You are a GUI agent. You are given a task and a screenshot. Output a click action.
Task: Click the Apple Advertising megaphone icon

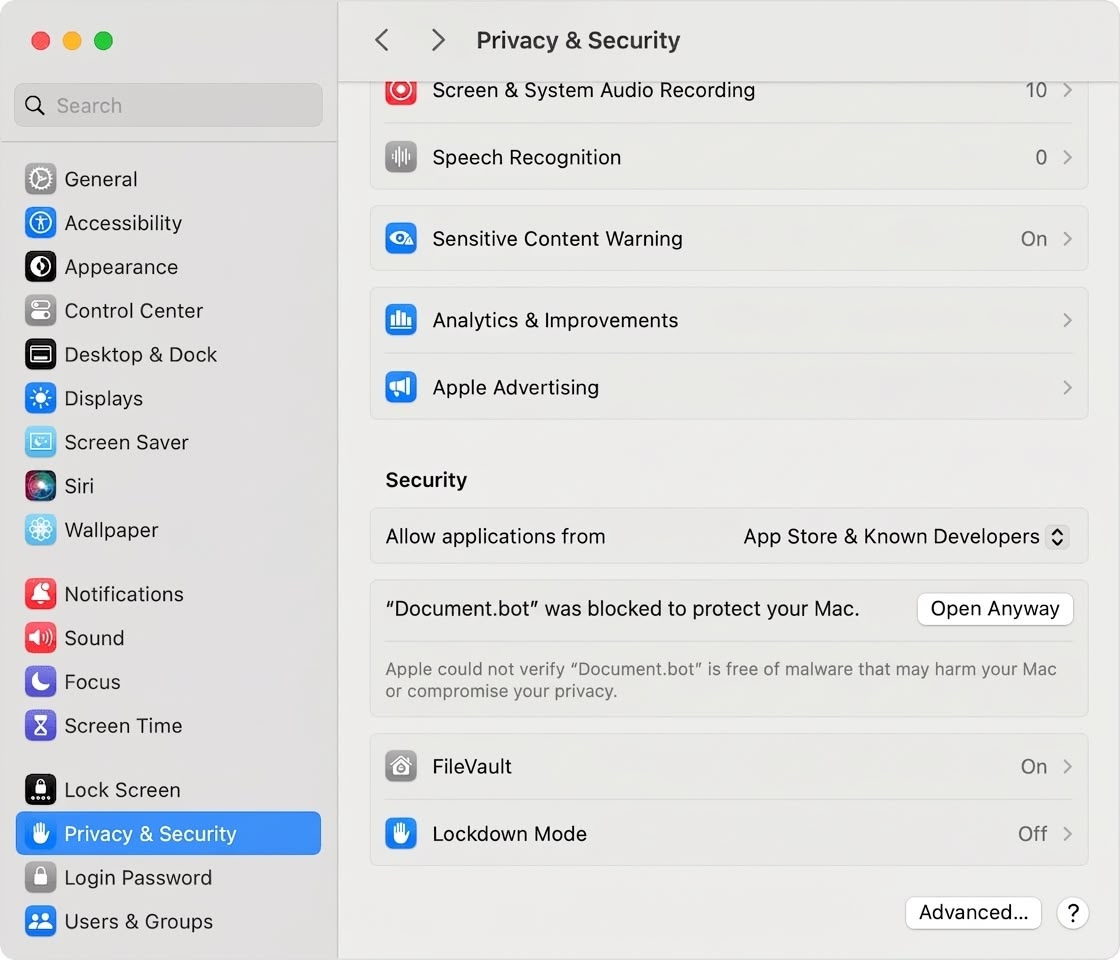click(x=401, y=388)
